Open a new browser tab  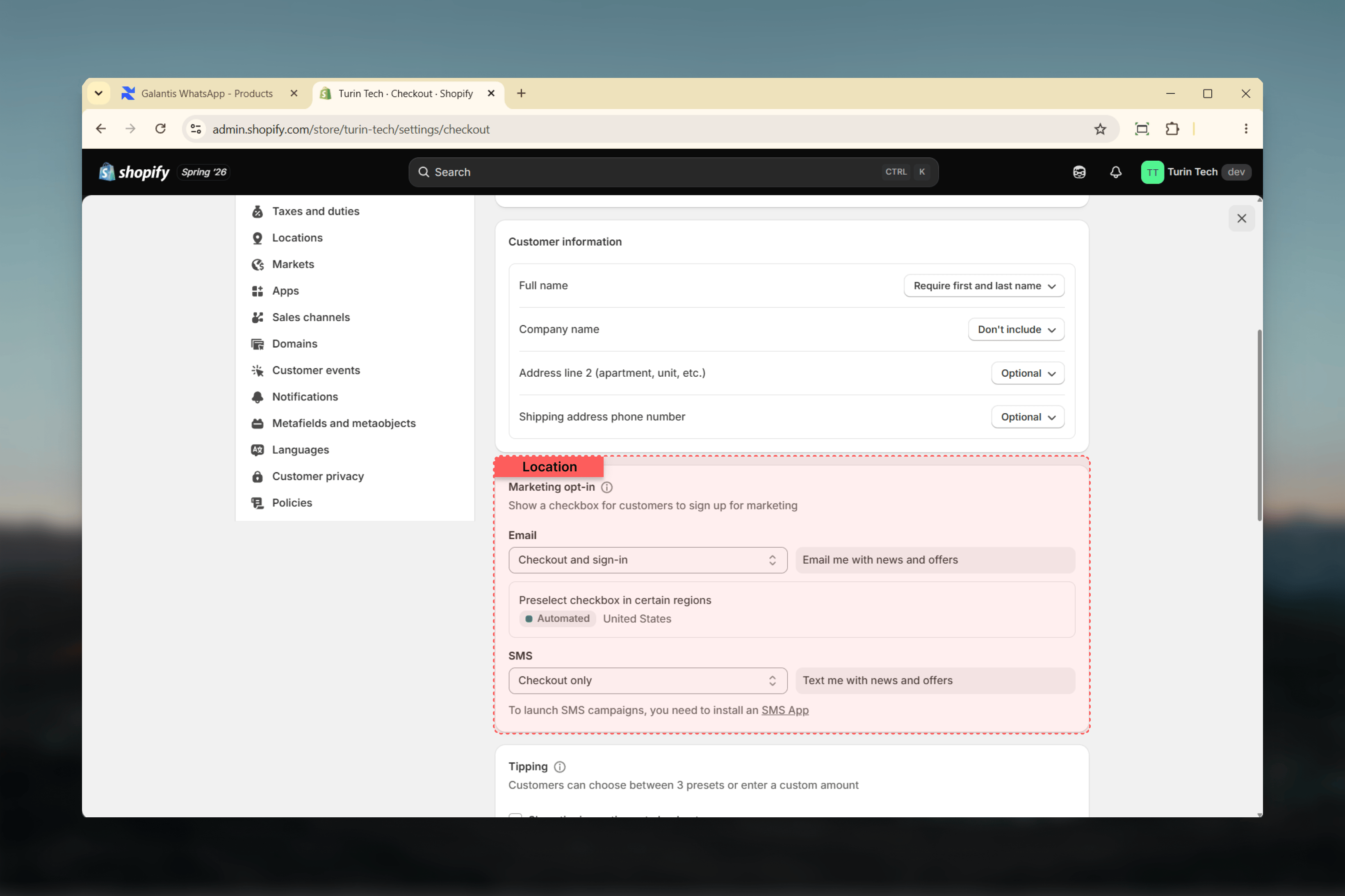(521, 94)
